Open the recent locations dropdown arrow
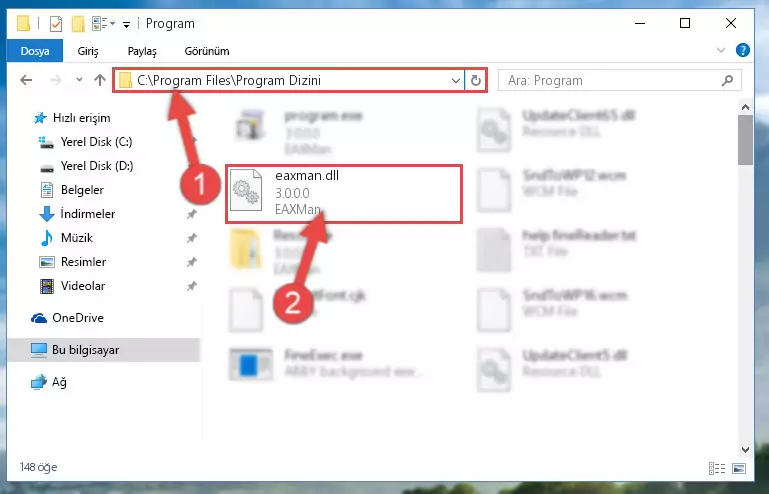 [79, 80]
